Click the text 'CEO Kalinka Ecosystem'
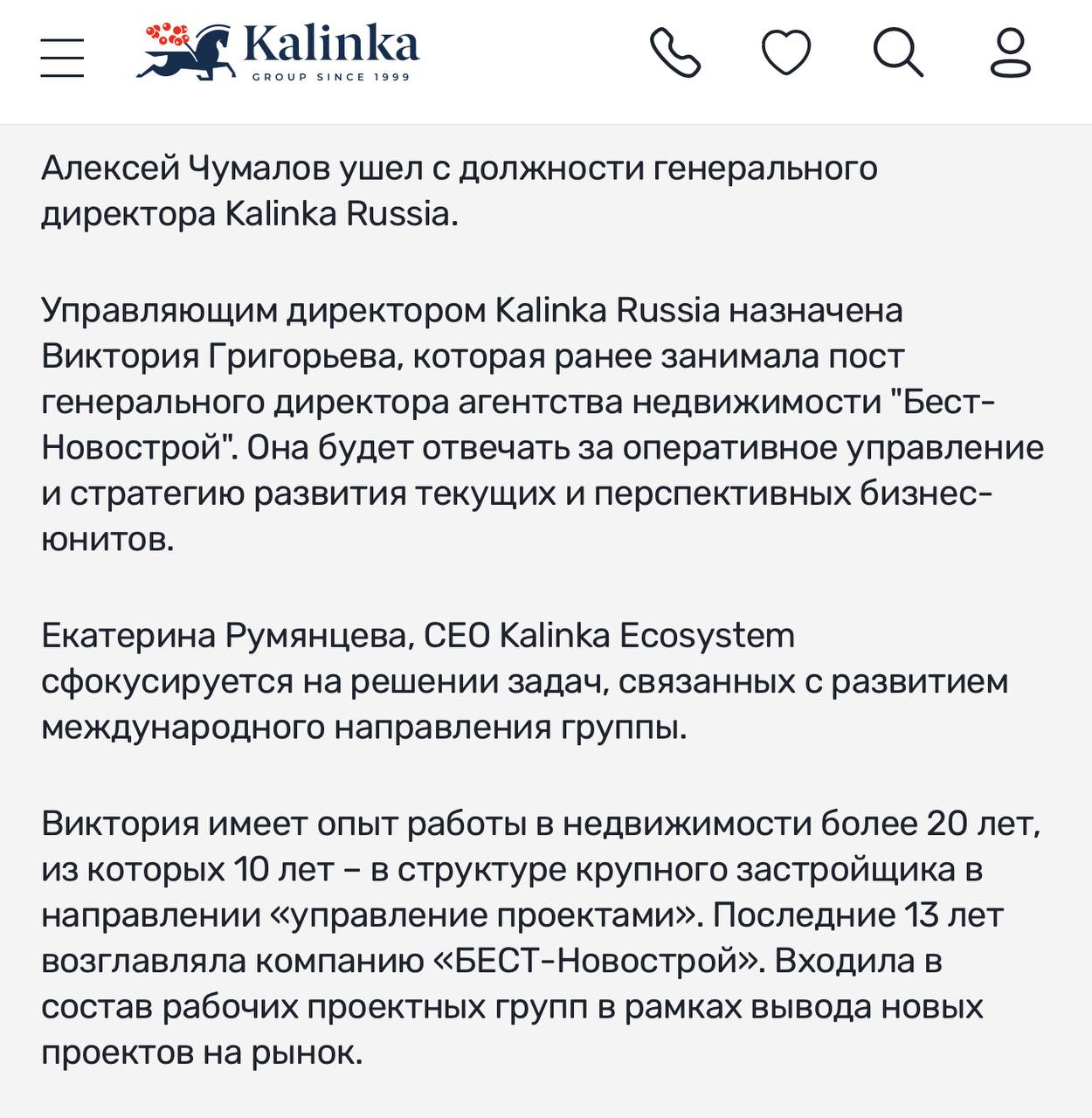The width and height of the screenshot is (1092, 1118). pyautogui.click(x=609, y=635)
